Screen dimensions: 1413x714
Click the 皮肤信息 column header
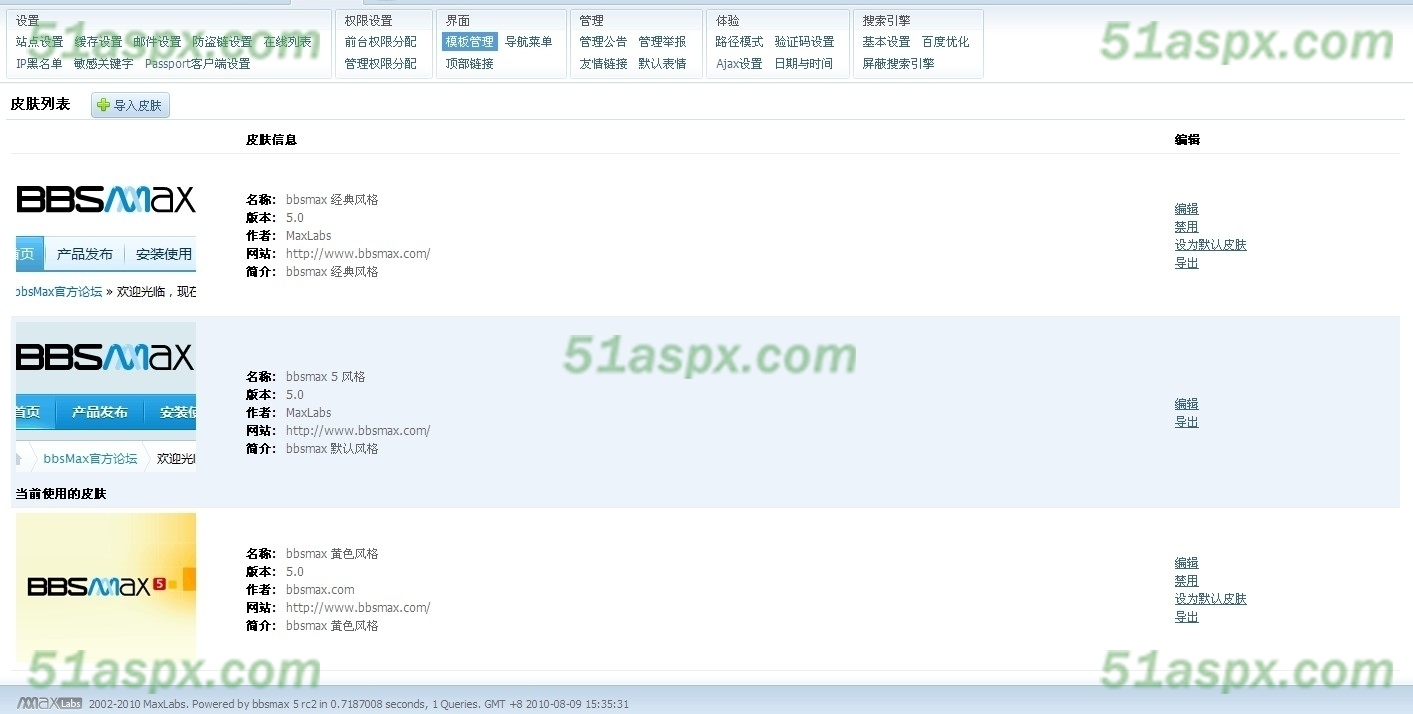(x=271, y=140)
